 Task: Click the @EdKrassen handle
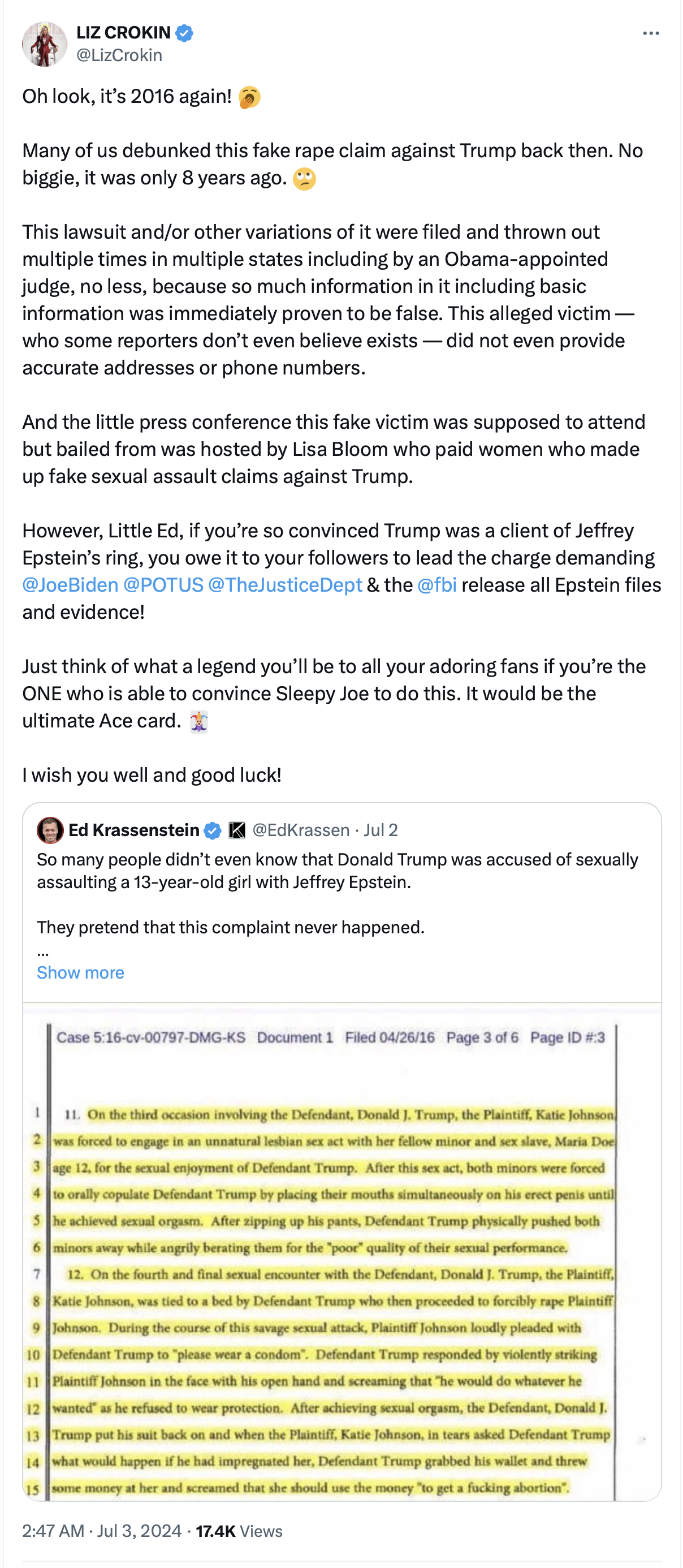pos(300,830)
